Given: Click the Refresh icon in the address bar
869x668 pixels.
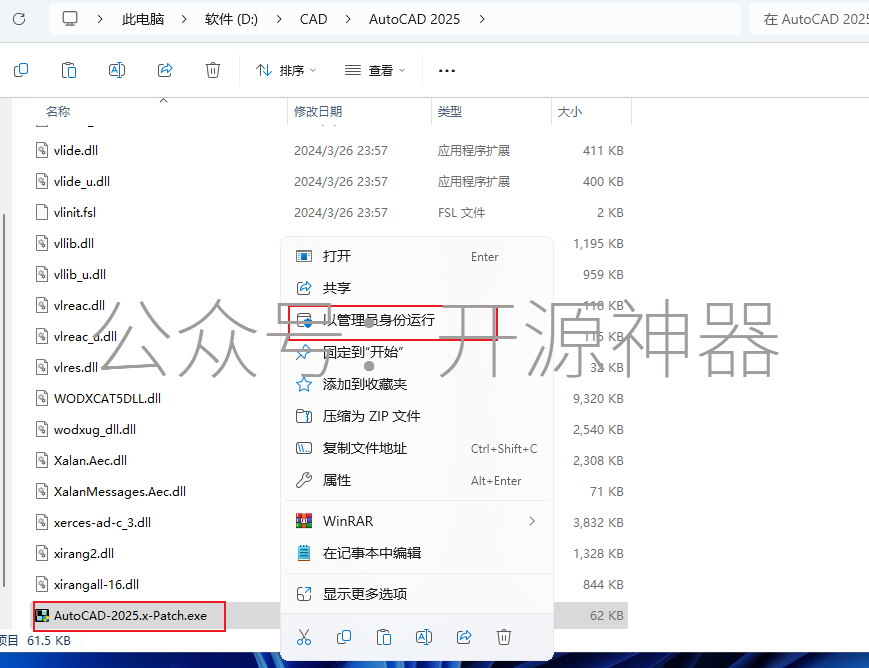Looking at the screenshot, I should (19, 19).
